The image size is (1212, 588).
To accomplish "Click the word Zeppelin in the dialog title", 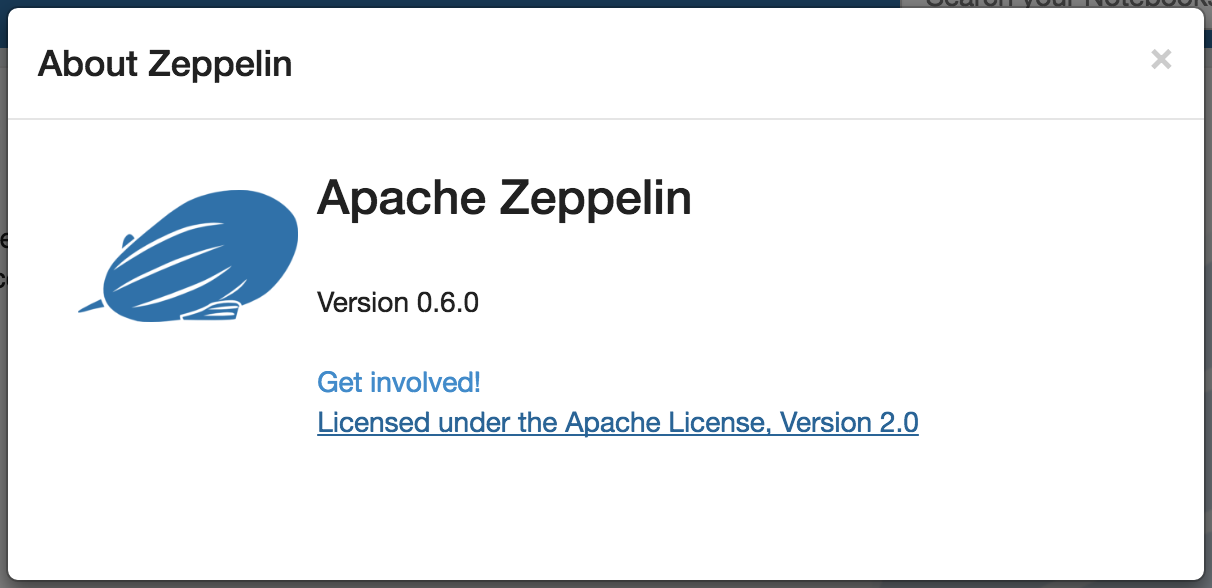I will tap(220, 65).
